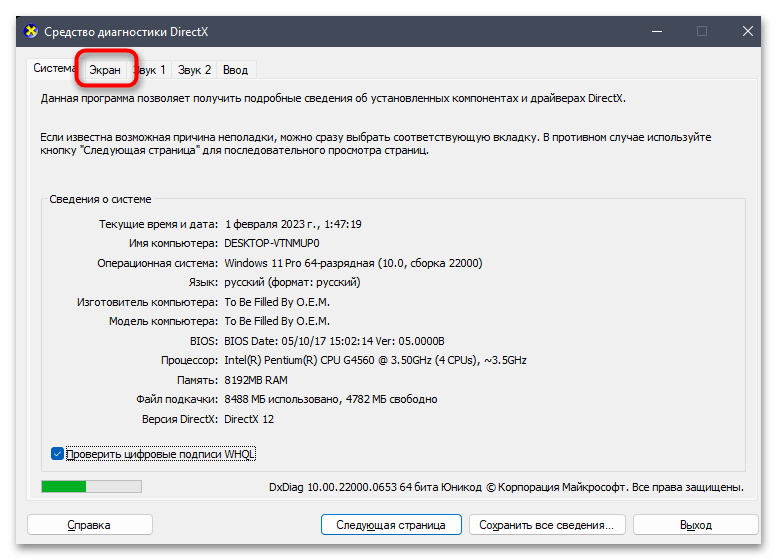Minimize the DirectX diagnostic window
The height and width of the screenshot is (560, 777).
click(x=657, y=31)
